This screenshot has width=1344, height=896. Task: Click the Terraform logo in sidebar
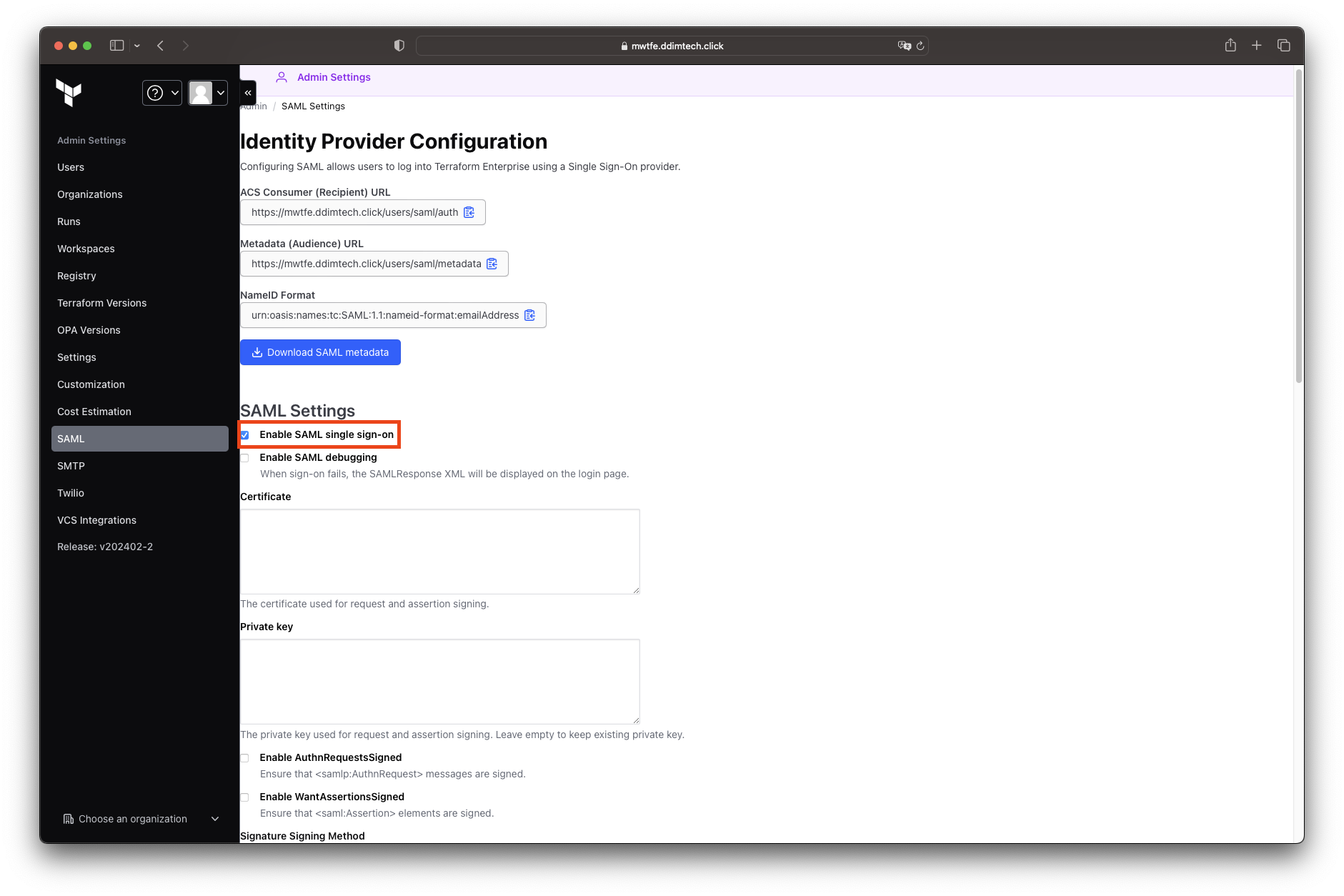point(69,93)
